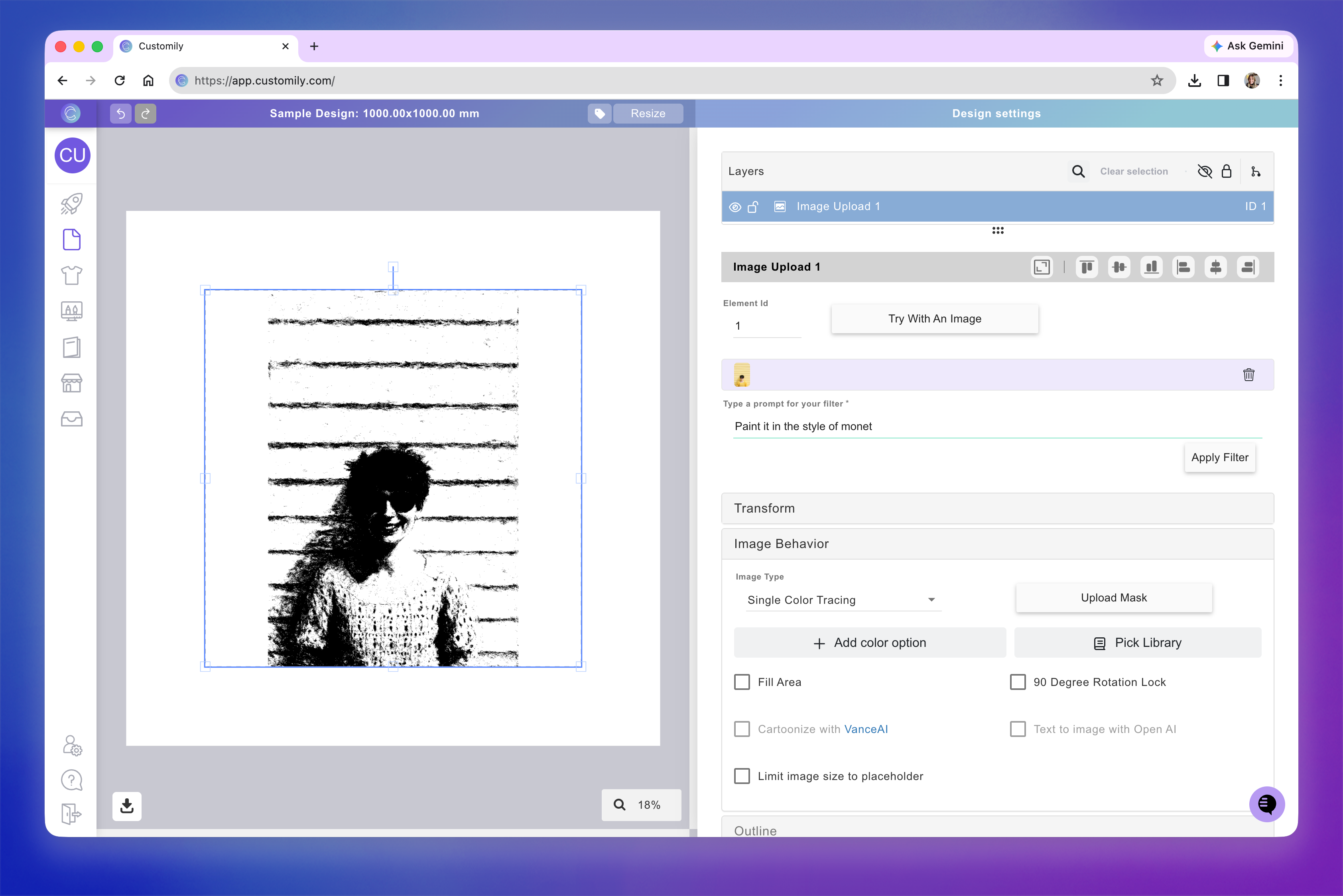Click the Resize button
Image resolution: width=1343 pixels, height=896 pixels.
coord(648,113)
